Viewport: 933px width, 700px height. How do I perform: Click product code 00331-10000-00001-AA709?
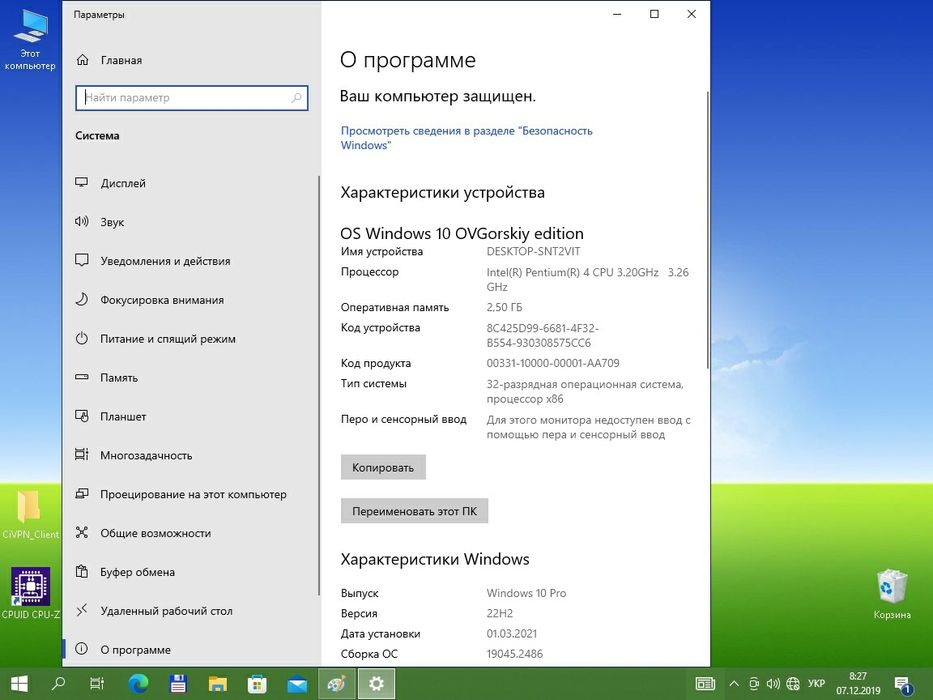553,363
